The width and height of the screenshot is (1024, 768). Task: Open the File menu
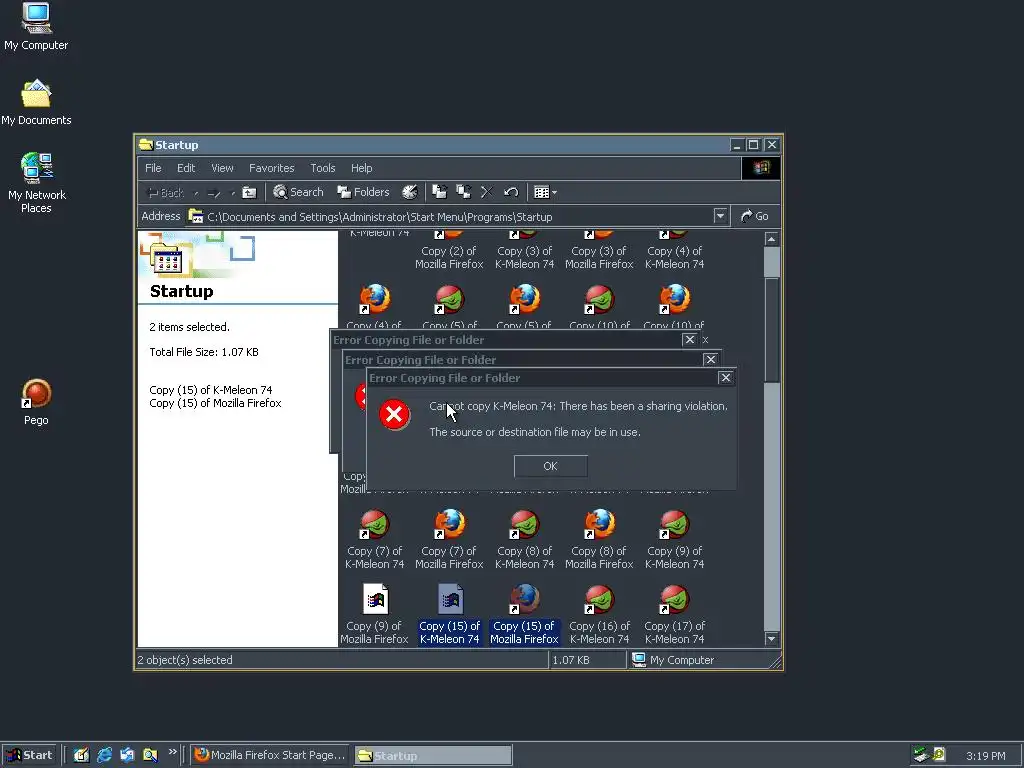153,168
